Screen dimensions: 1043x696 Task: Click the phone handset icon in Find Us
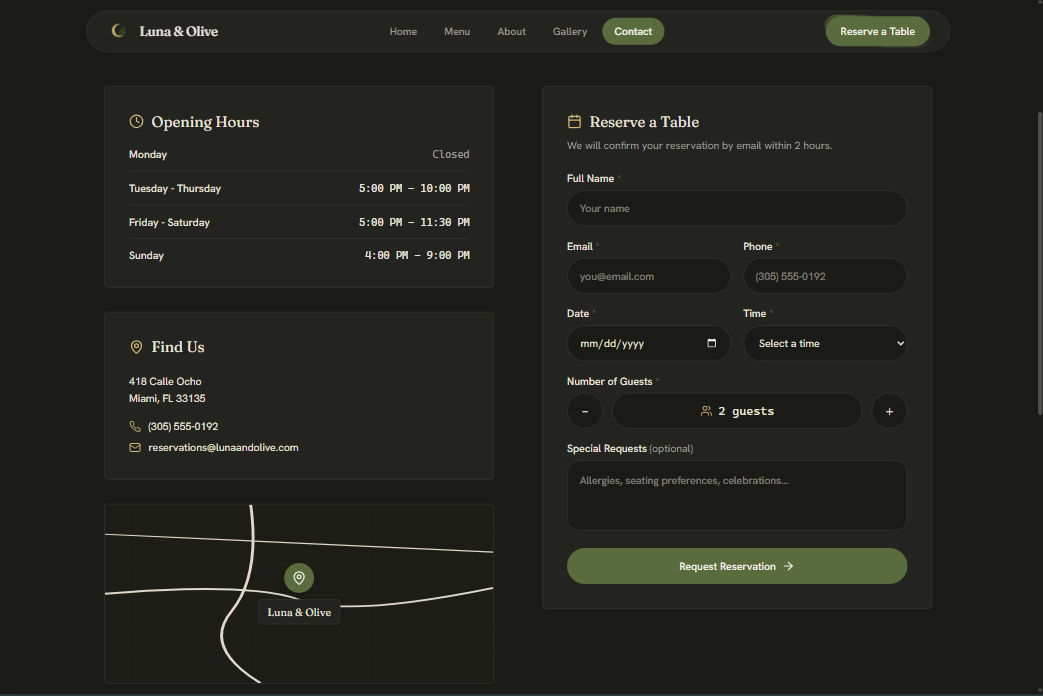click(135, 427)
